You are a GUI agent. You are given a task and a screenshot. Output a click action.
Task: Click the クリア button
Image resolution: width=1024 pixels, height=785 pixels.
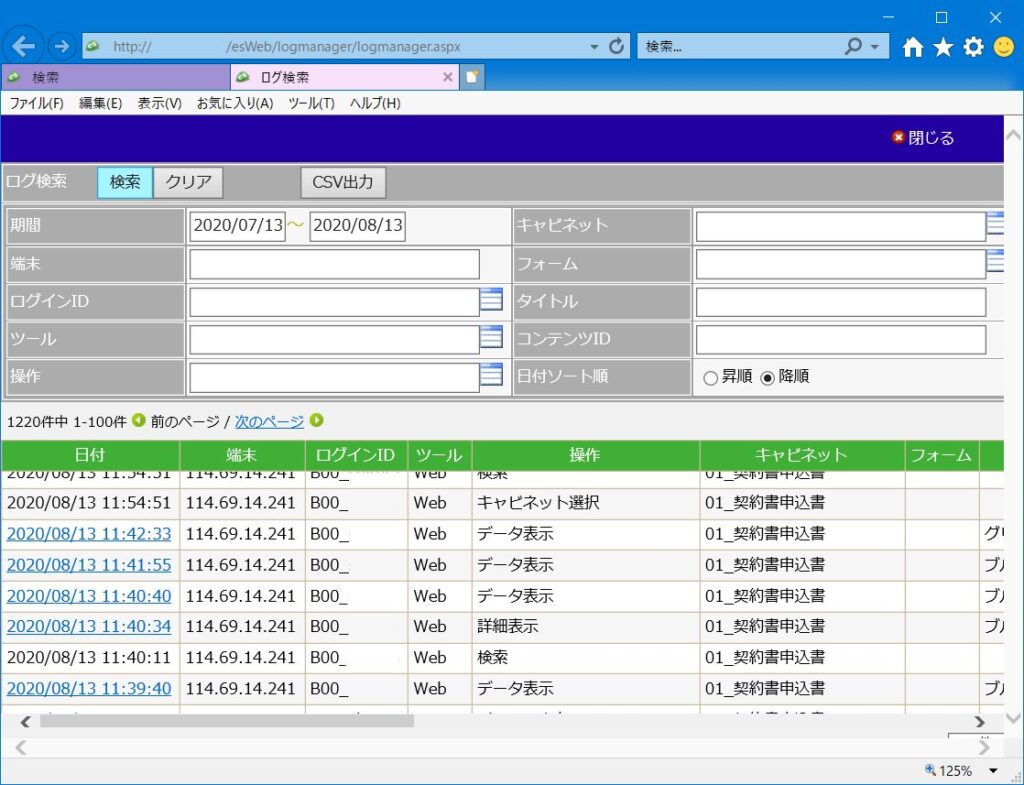pos(188,182)
